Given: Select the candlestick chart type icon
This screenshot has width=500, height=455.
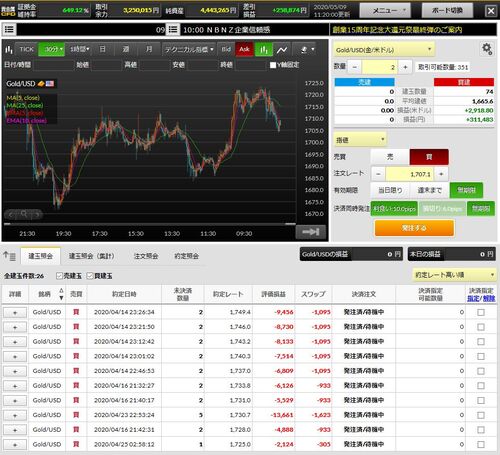Looking at the screenshot, I should (264, 50).
